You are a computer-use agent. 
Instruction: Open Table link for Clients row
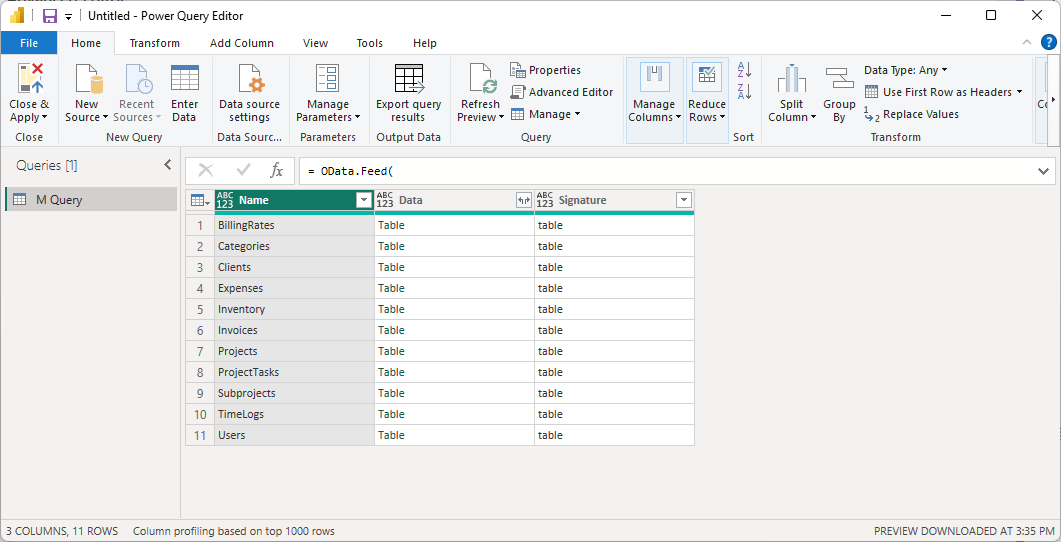(x=391, y=267)
